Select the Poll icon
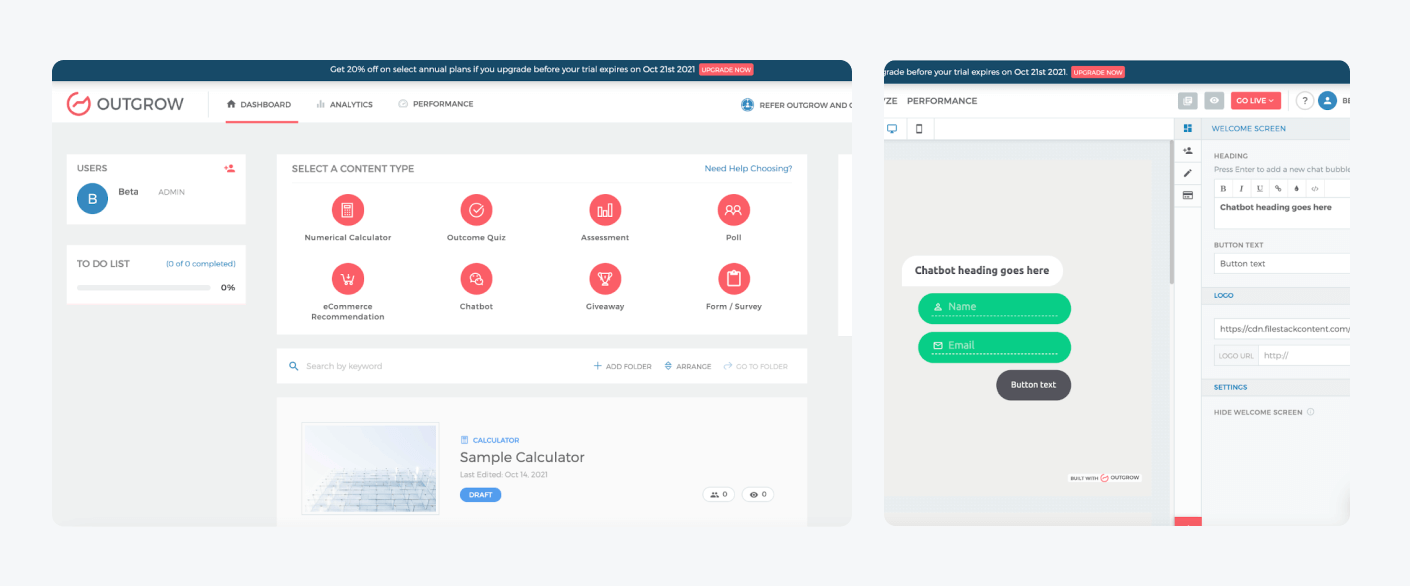Screen dimensions: 1410x586 coord(733,210)
